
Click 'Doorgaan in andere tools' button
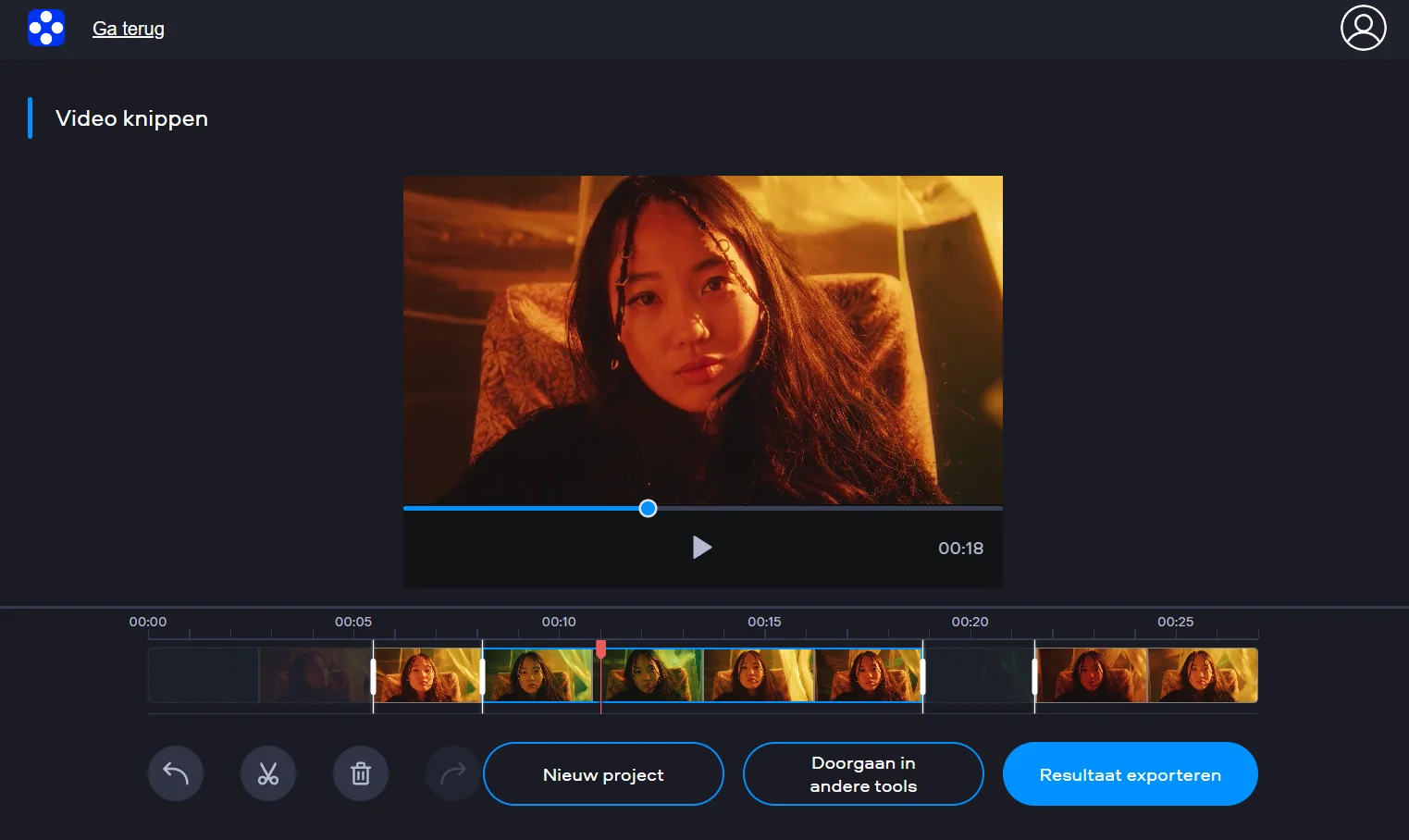863,774
